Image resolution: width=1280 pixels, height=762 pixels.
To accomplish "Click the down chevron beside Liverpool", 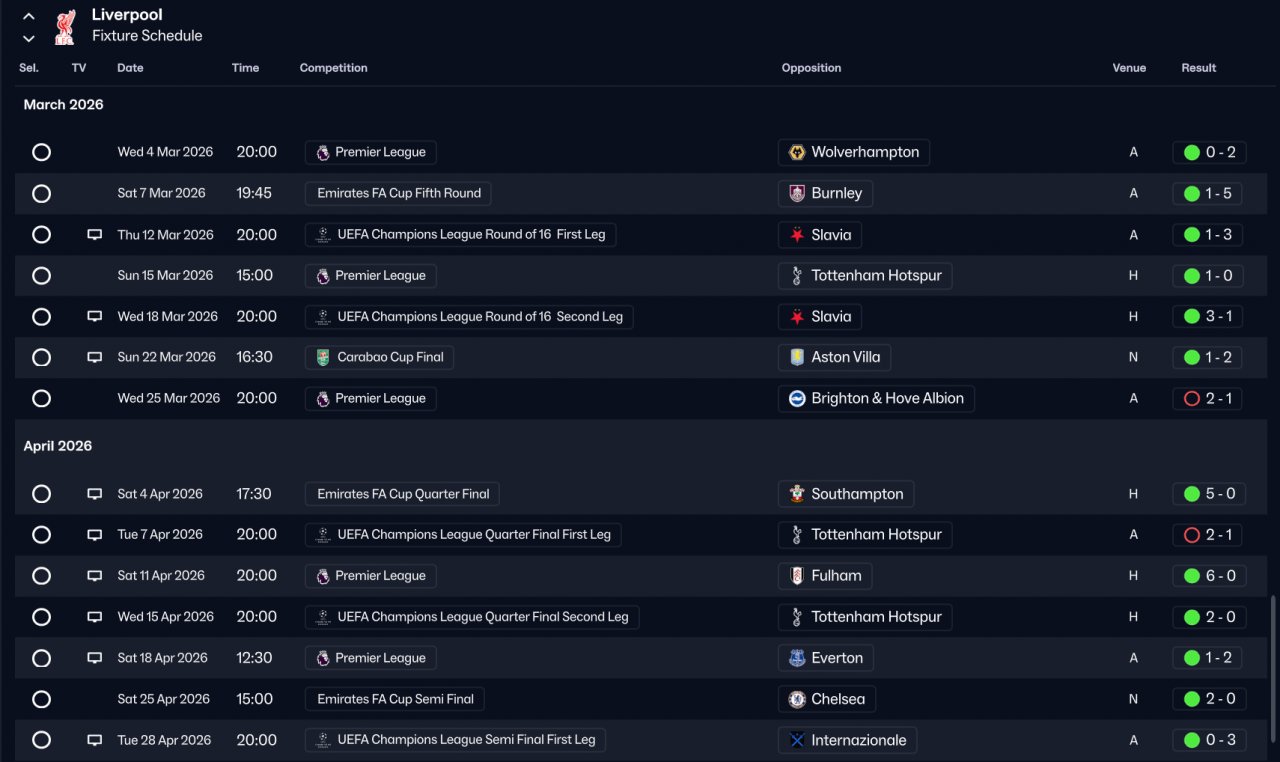I will [29, 39].
